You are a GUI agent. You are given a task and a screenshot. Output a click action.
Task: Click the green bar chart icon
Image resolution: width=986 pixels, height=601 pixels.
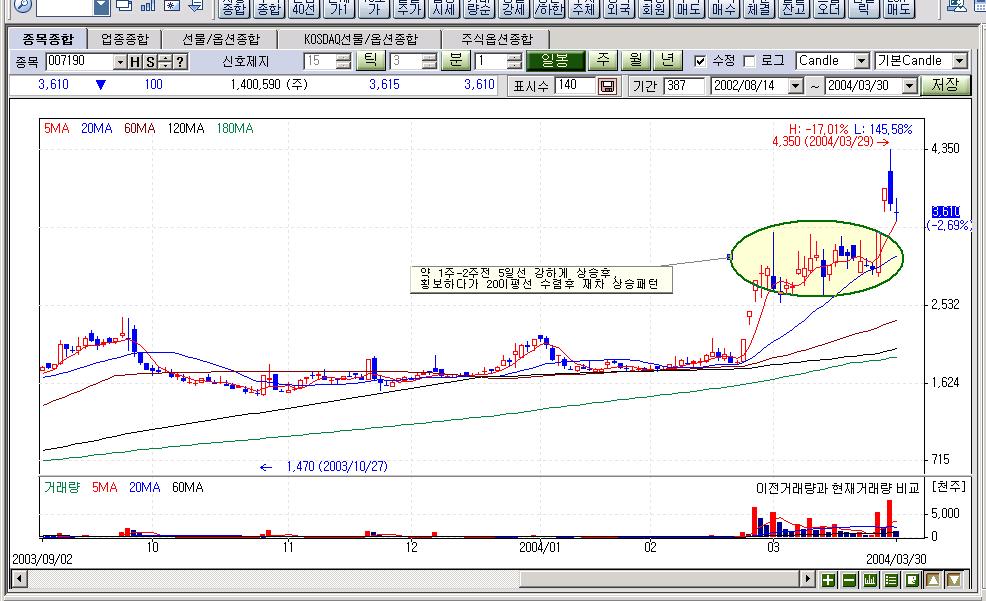[x=870, y=580]
